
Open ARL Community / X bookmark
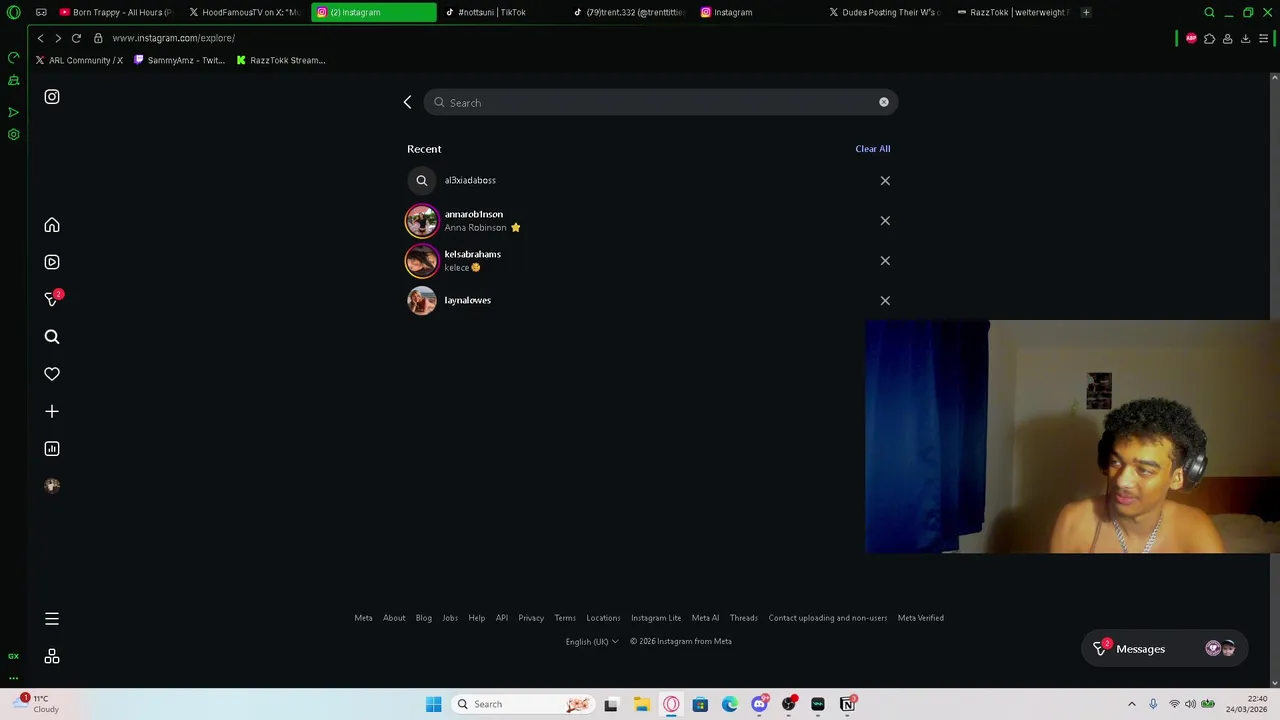pos(79,60)
